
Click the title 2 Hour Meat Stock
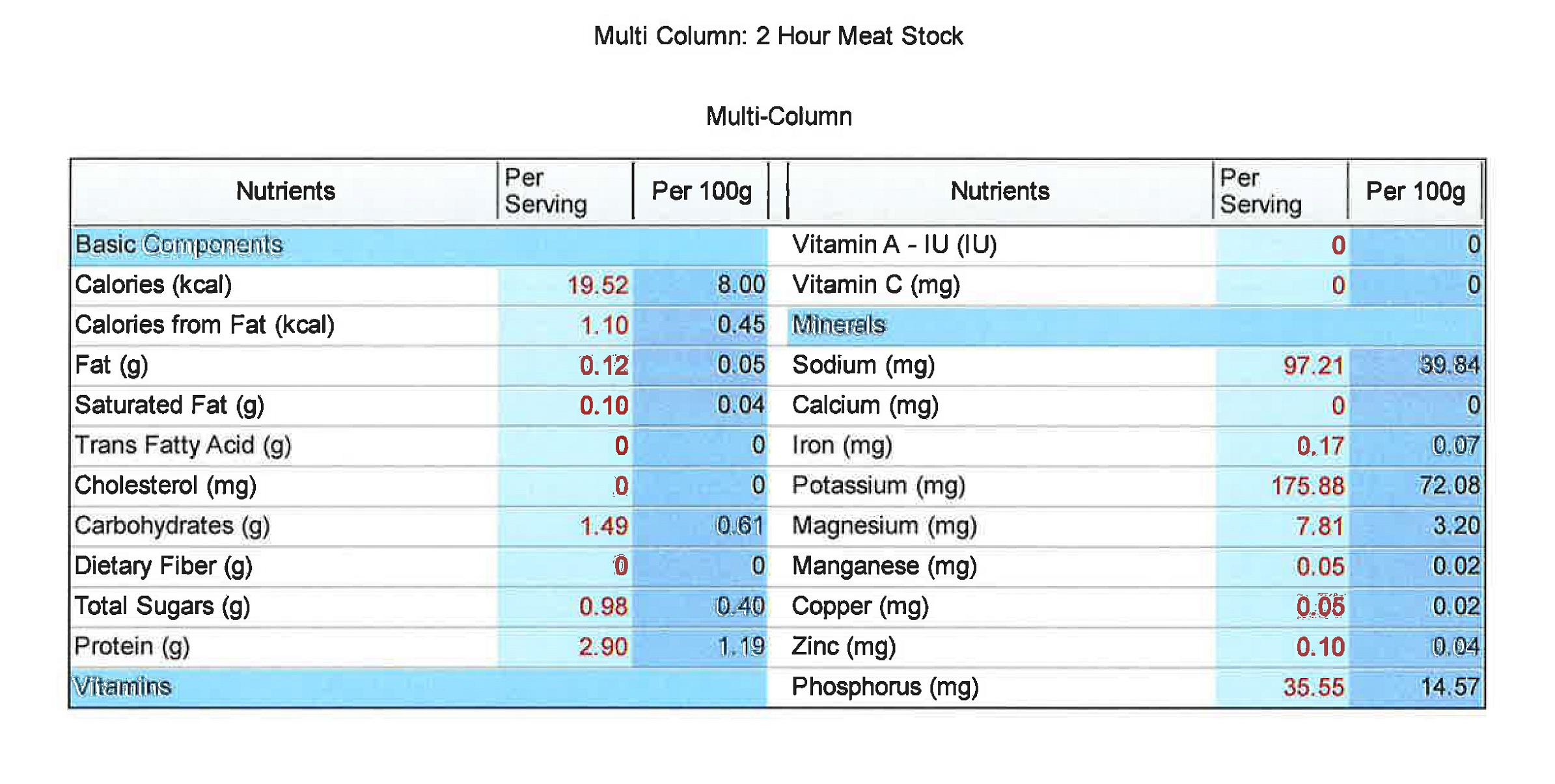[x=859, y=36]
